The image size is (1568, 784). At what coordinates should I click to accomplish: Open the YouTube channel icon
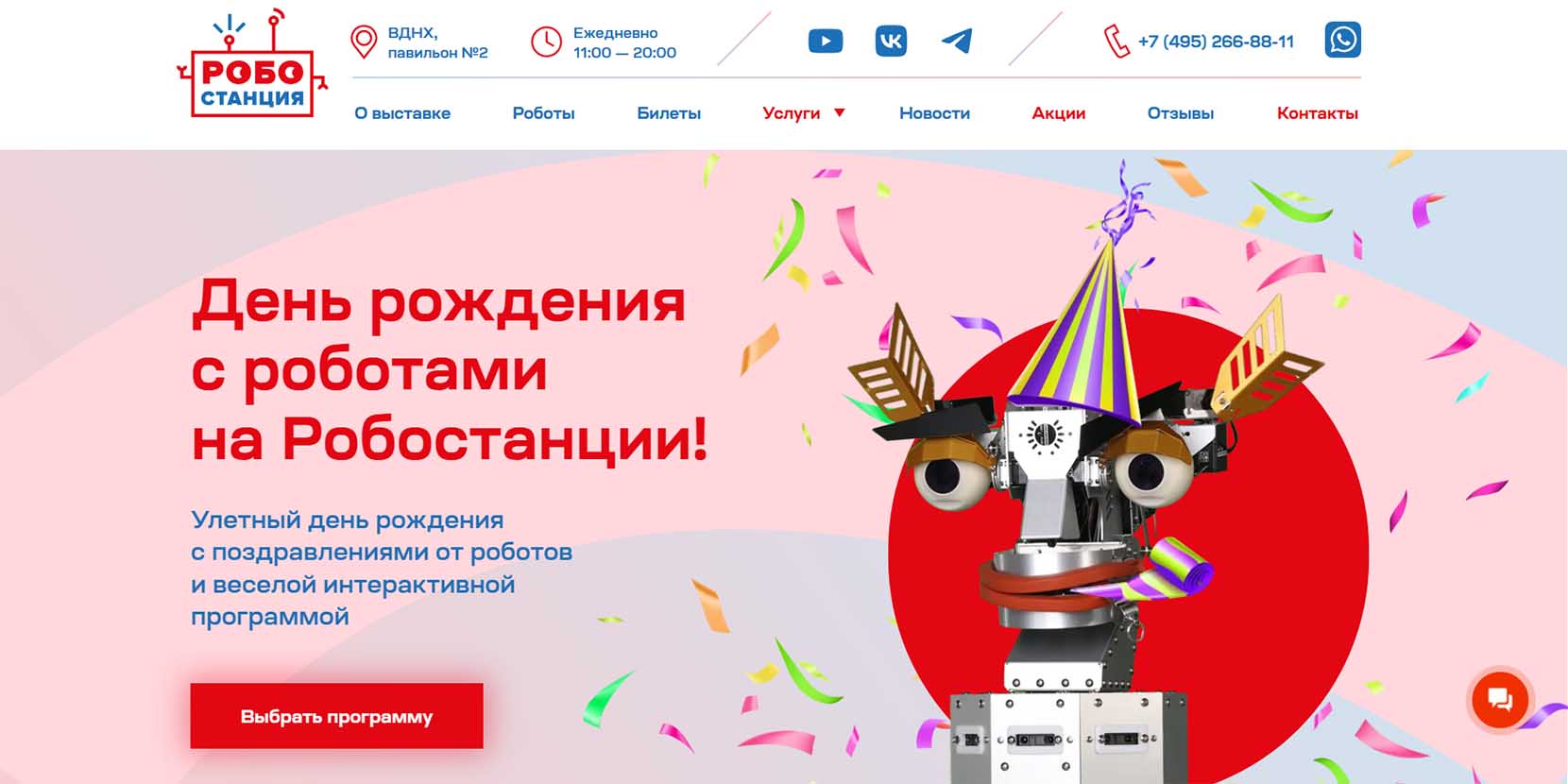pos(826,42)
